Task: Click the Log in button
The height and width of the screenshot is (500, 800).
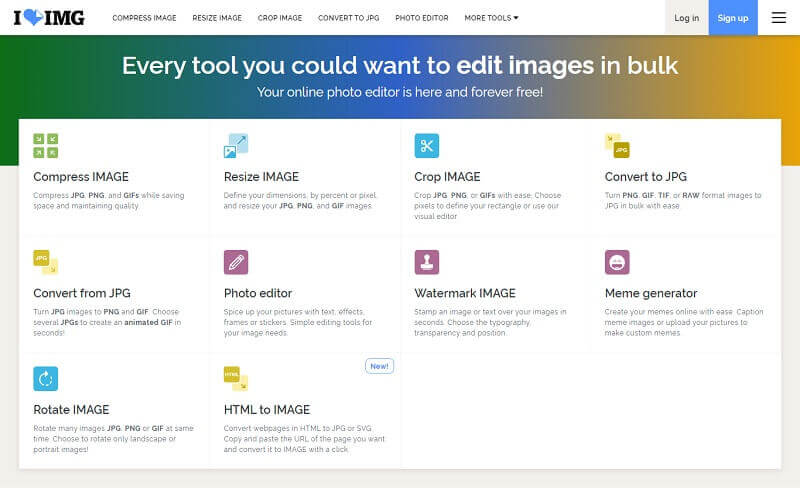Action: pyautogui.click(x=686, y=18)
